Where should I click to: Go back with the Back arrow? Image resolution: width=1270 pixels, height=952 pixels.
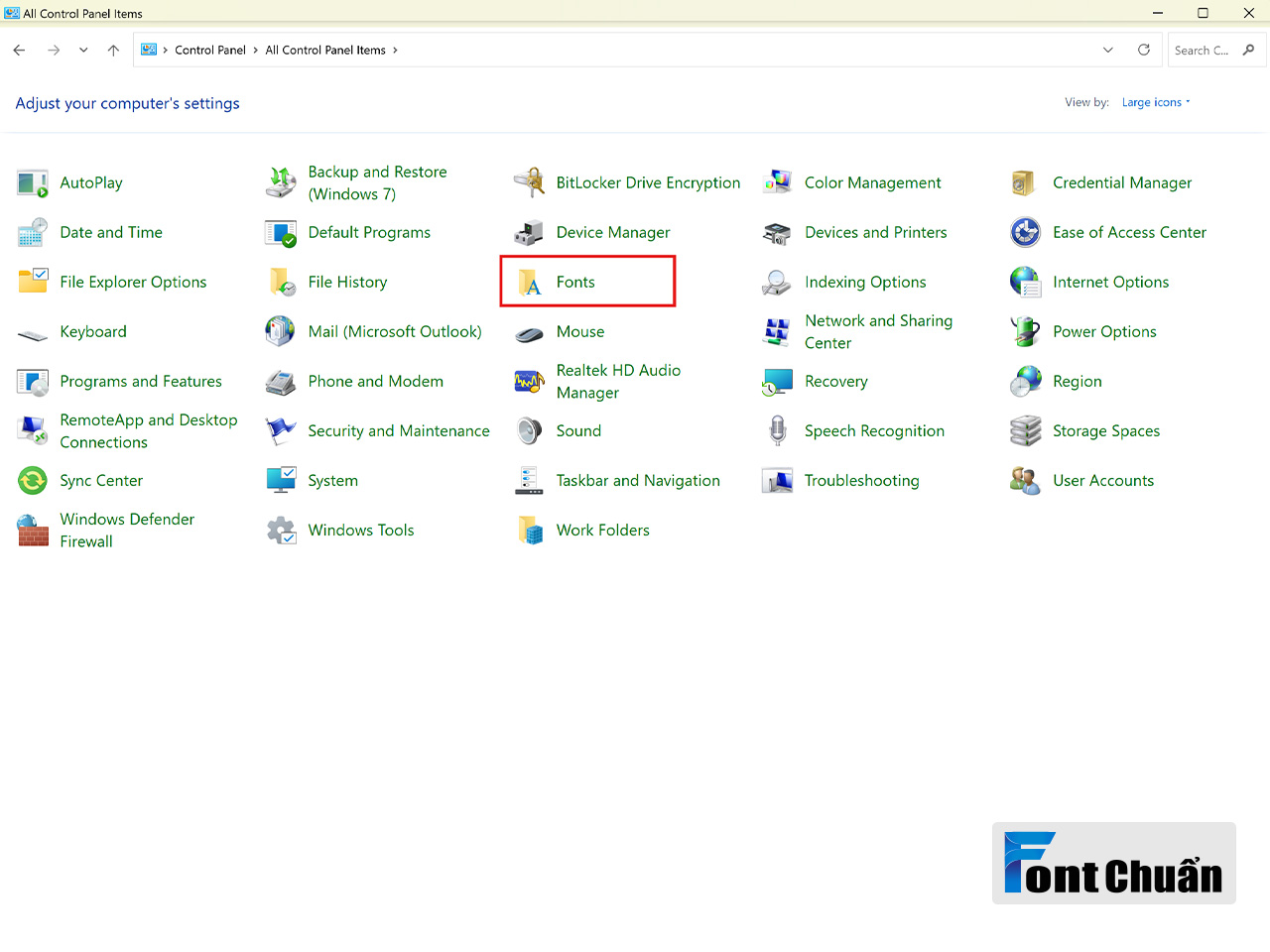pos(19,50)
